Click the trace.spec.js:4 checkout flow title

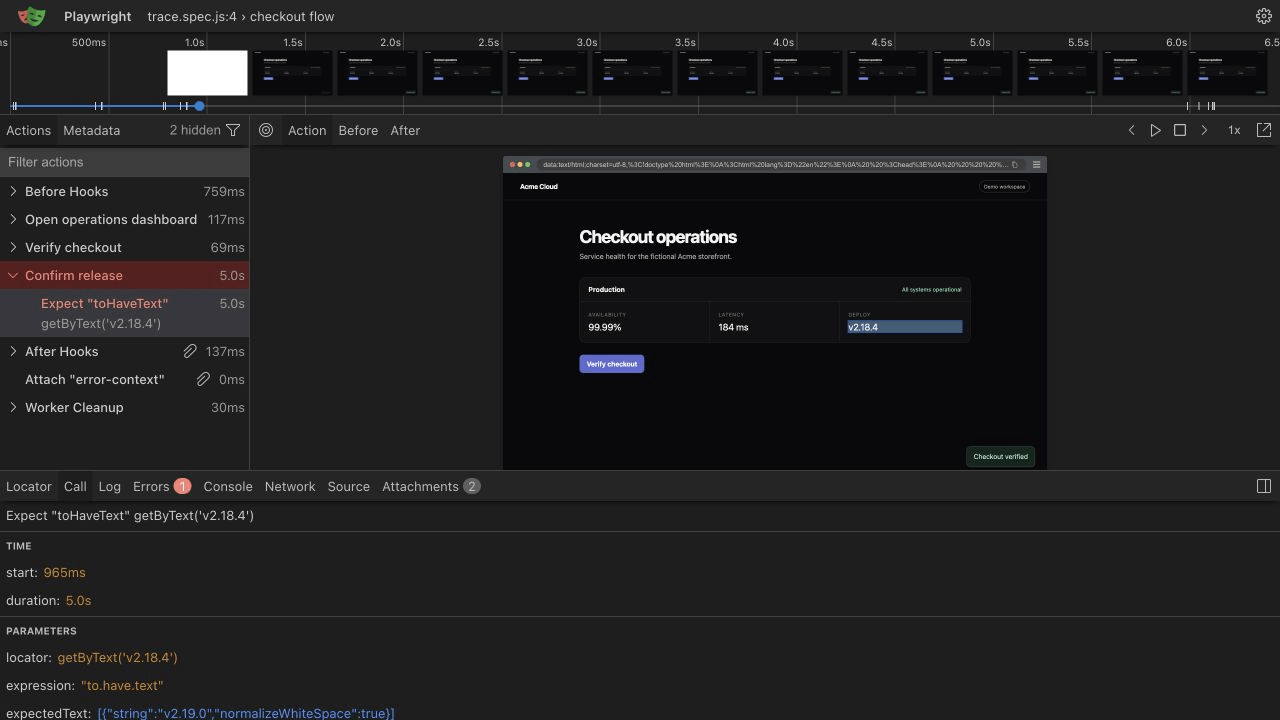(241, 16)
